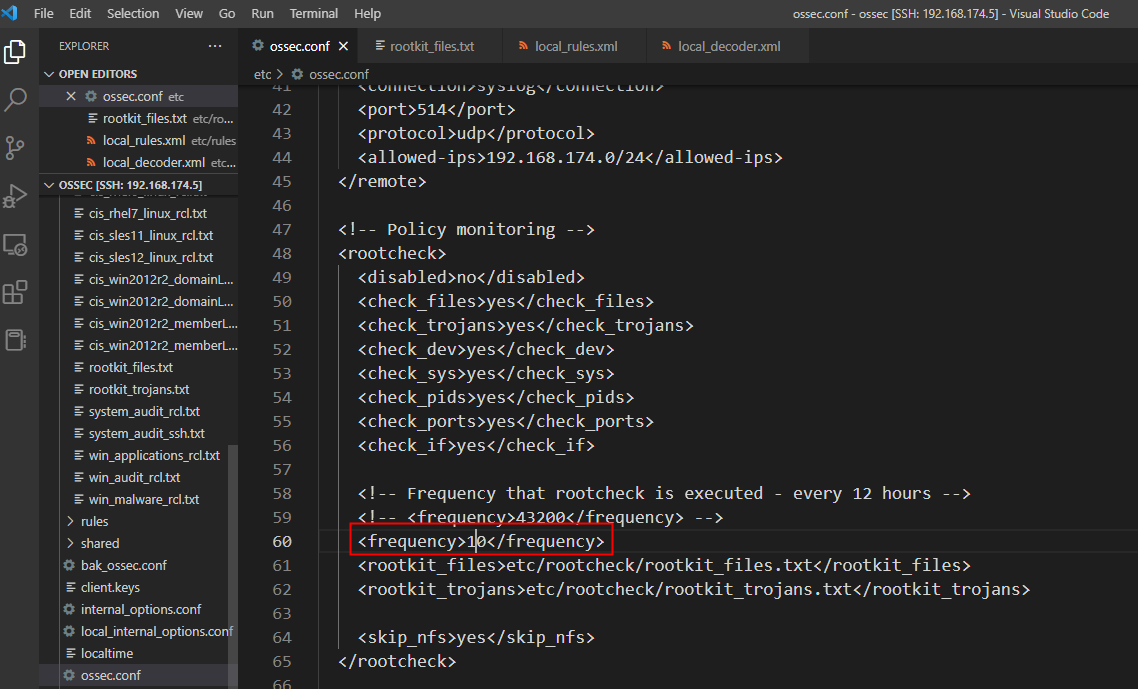1138x689 pixels.
Task: Open system_audit_rcl.txt file
Action: tap(144, 411)
